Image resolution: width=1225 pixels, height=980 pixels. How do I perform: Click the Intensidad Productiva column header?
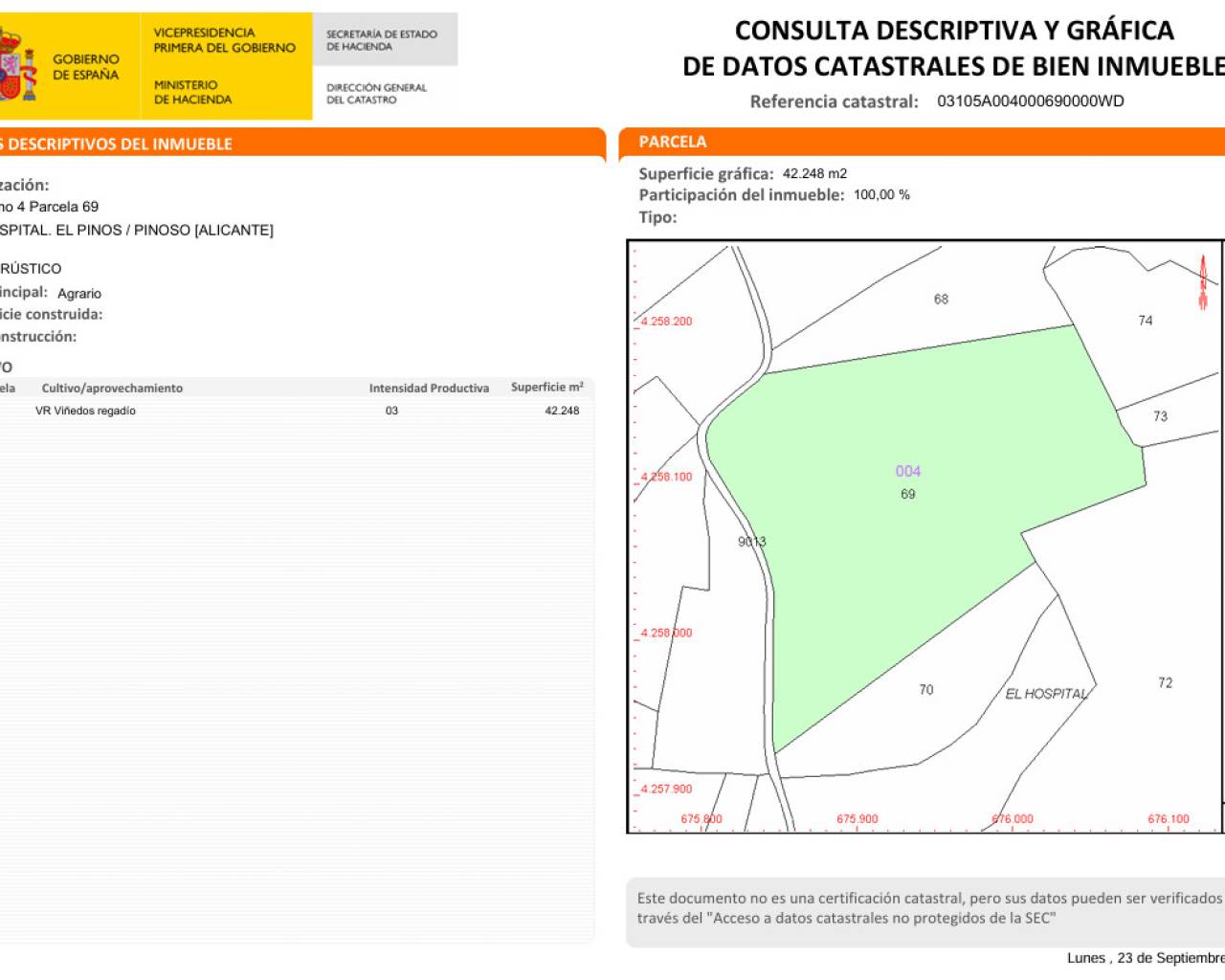(429, 388)
